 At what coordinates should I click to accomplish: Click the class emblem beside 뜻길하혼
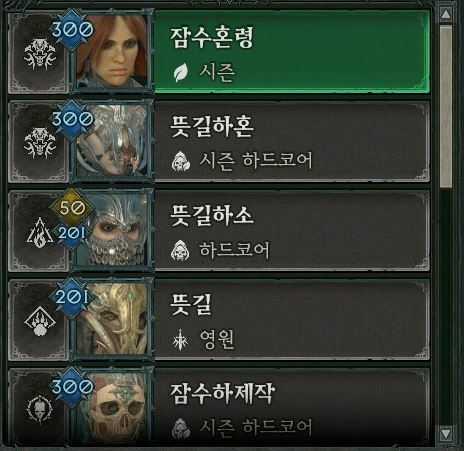[40, 144]
